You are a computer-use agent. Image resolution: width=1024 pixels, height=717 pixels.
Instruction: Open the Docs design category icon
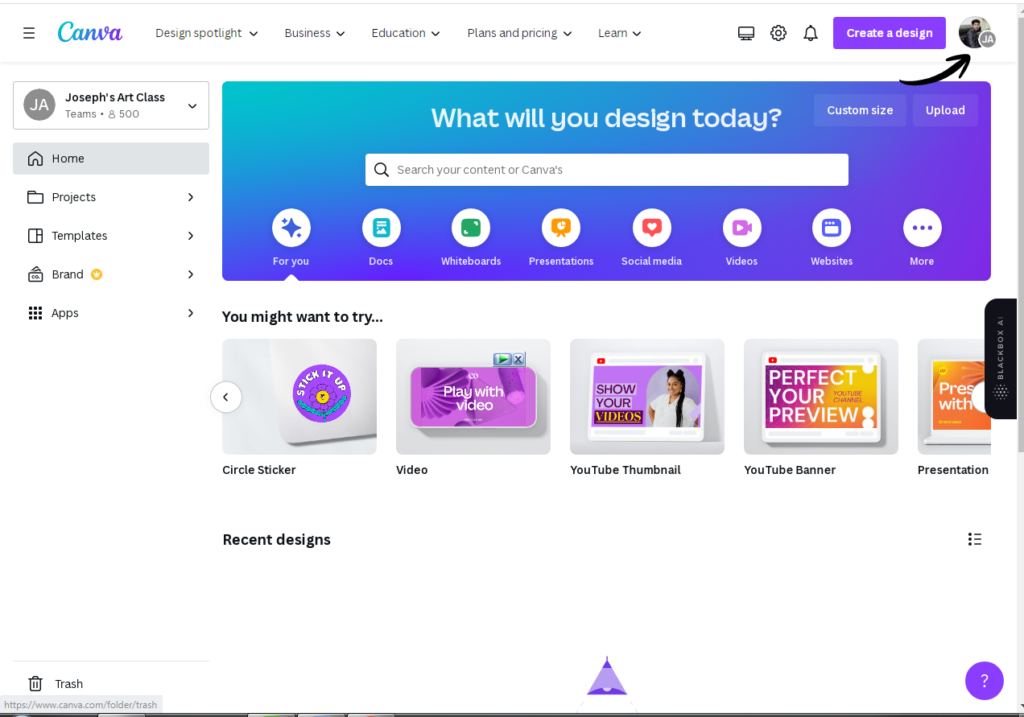(x=381, y=228)
